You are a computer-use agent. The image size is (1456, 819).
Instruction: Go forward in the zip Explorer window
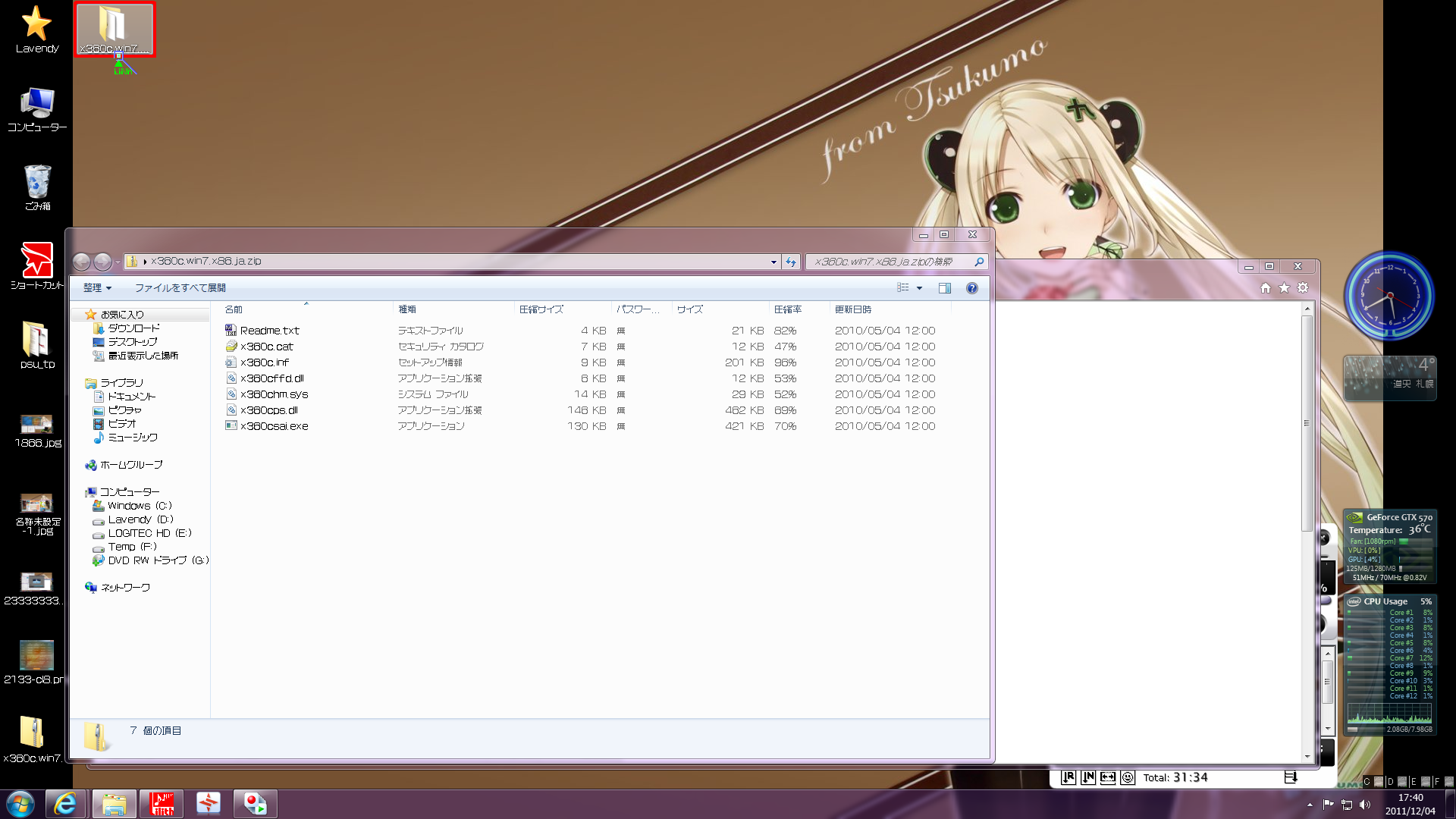point(102,262)
